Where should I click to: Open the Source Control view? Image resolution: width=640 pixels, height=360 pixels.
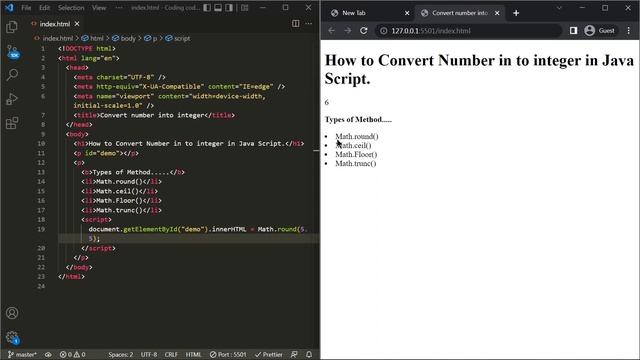(x=13, y=52)
